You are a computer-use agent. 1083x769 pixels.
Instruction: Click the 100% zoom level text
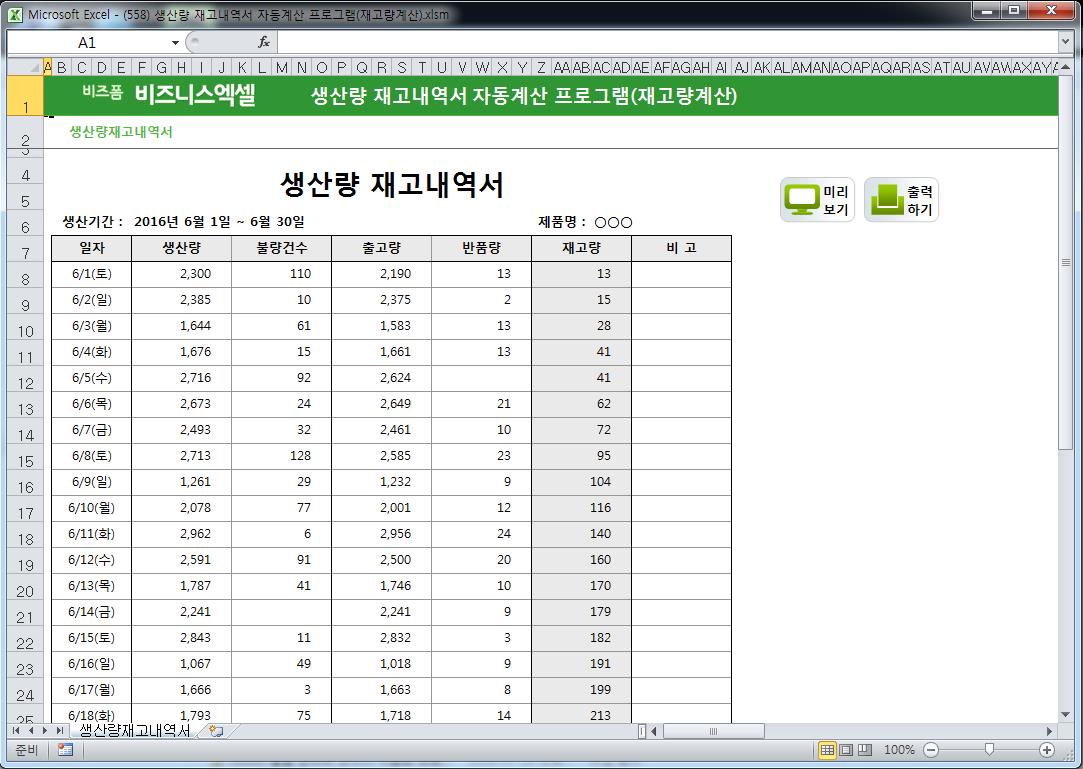point(899,750)
